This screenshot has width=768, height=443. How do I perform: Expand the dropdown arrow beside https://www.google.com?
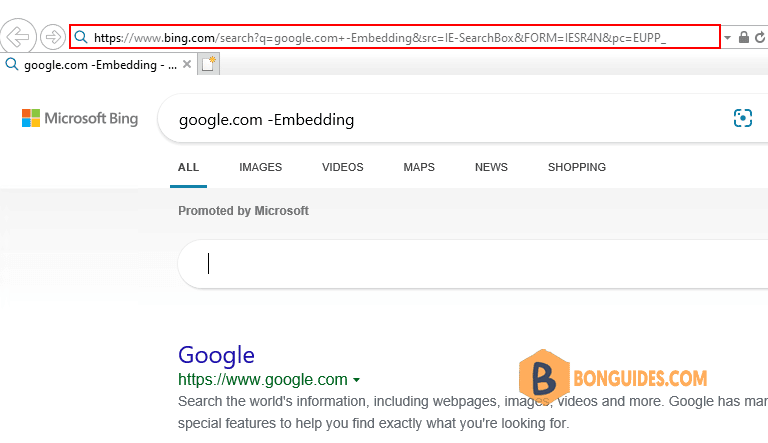pyautogui.click(x=357, y=380)
